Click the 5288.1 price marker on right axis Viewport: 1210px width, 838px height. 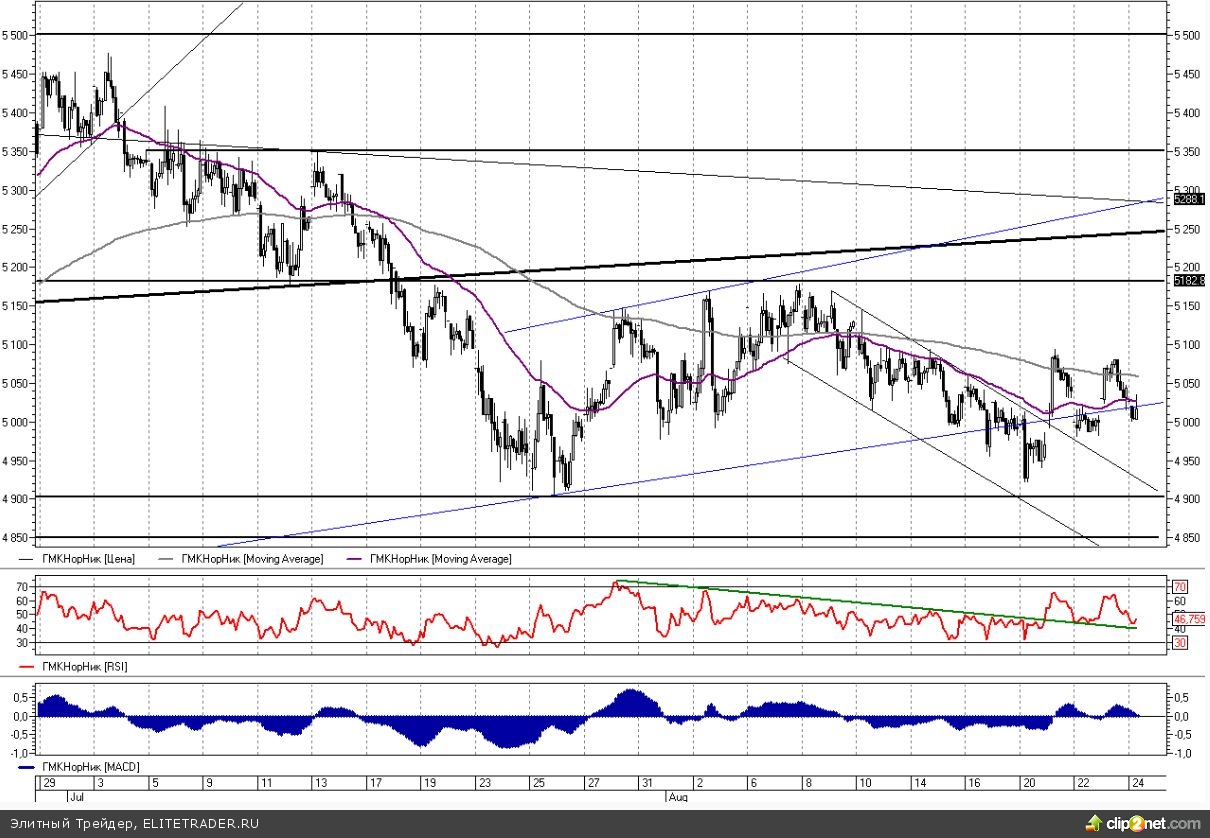[1186, 200]
